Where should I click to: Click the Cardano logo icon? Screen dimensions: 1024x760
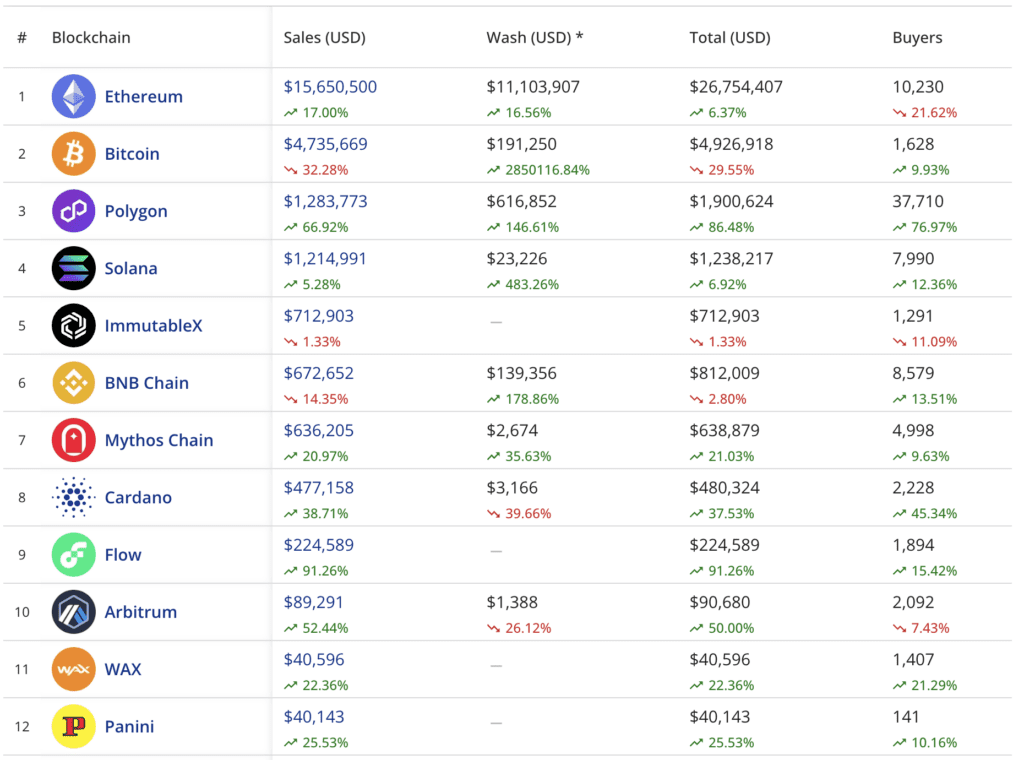(x=73, y=498)
